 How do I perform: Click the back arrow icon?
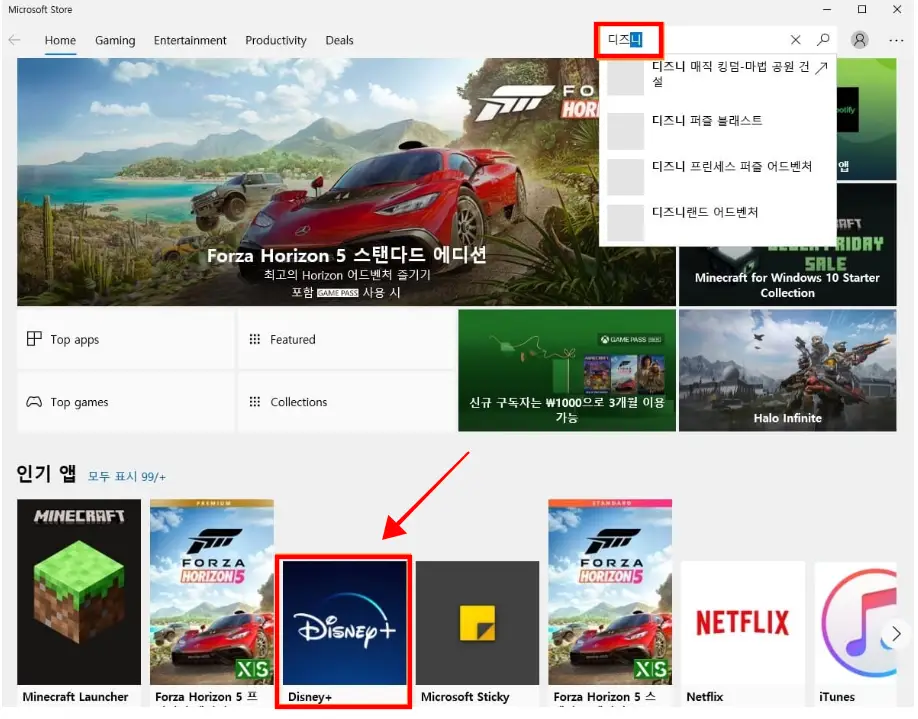(15, 40)
